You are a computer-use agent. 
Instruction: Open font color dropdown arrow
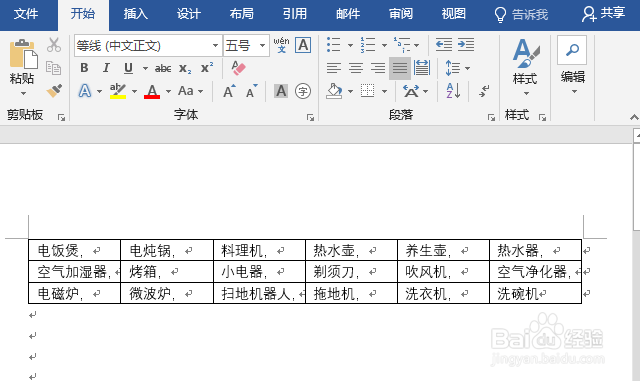click(x=168, y=91)
